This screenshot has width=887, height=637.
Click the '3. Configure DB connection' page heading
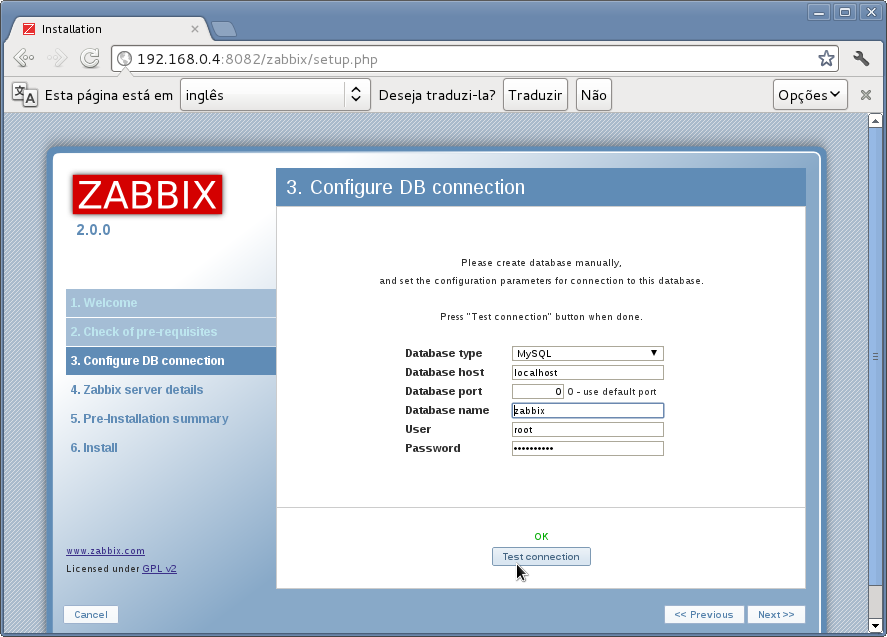click(x=405, y=187)
